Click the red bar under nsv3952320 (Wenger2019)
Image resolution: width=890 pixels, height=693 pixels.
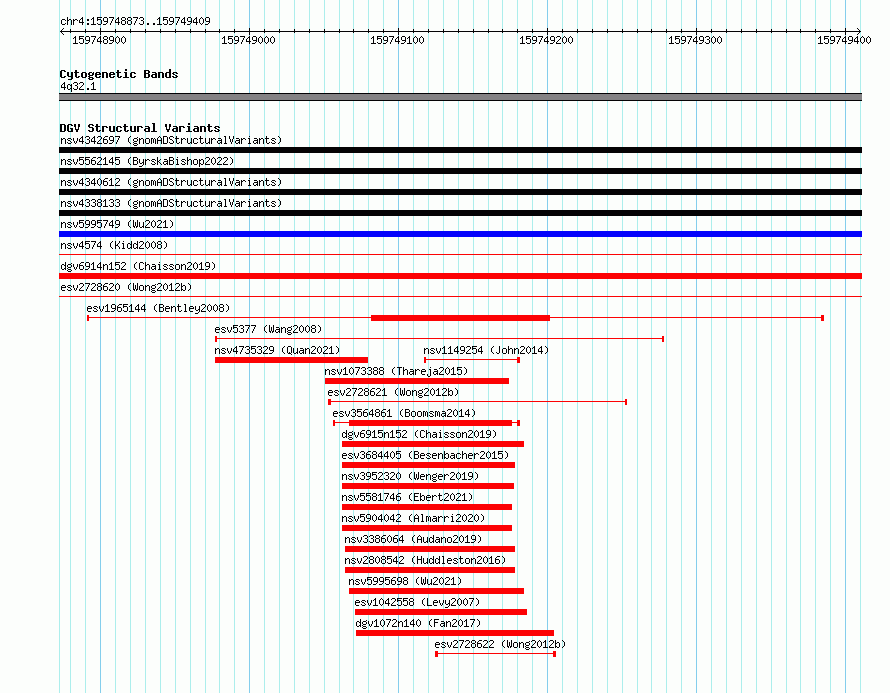pos(427,486)
